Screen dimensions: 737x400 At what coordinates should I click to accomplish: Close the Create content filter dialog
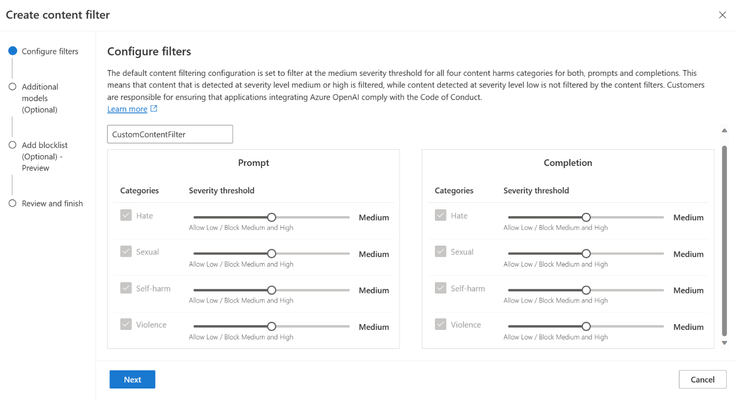[722, 15]
